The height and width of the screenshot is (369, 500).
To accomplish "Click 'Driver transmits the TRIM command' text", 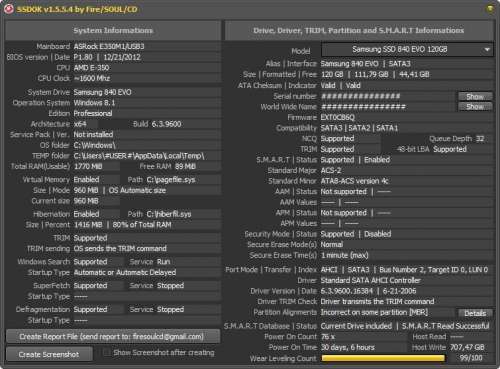I will coord(377,302).
